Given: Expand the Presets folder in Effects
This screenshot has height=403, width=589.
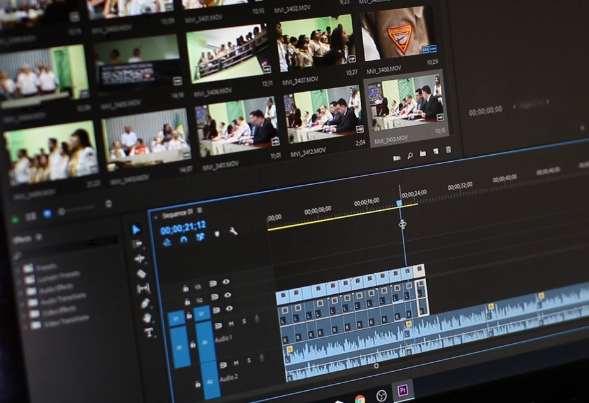Looking at the screenshot, I should [18, 270].
